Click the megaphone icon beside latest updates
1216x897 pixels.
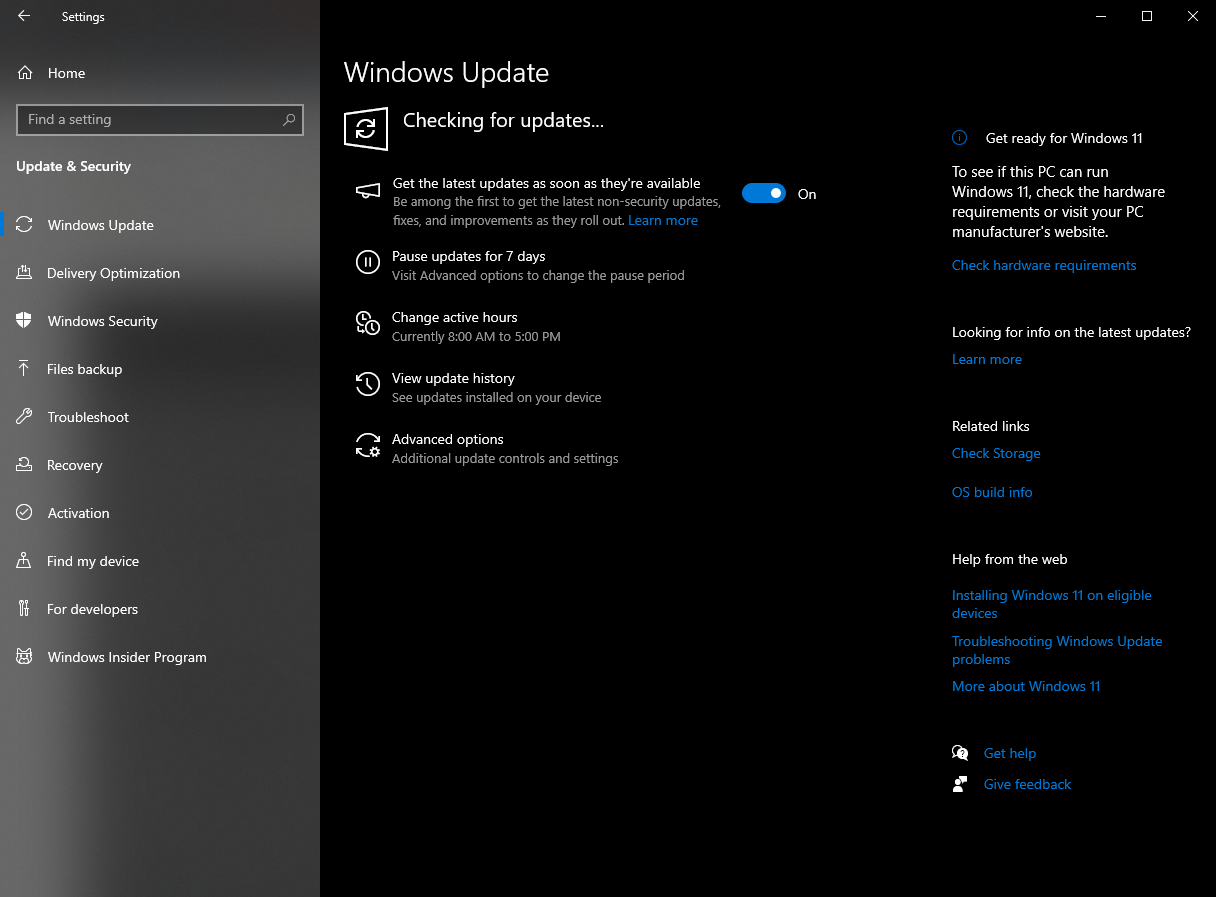(368, 191)
